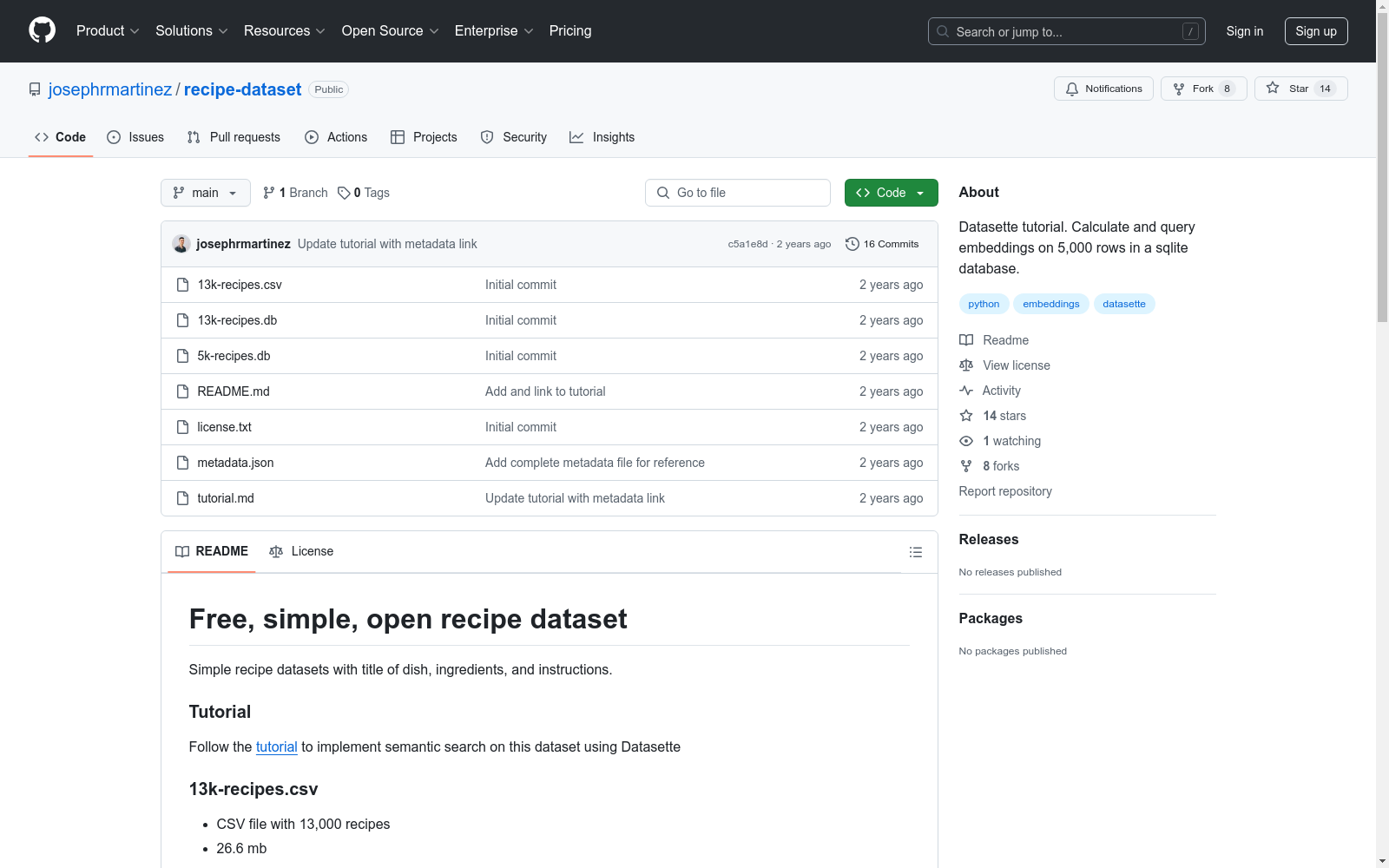Viewport: 1389px width, 868px height.
Task: Open the 5k-recipes.db file
Action: click(x=234, y=356)
